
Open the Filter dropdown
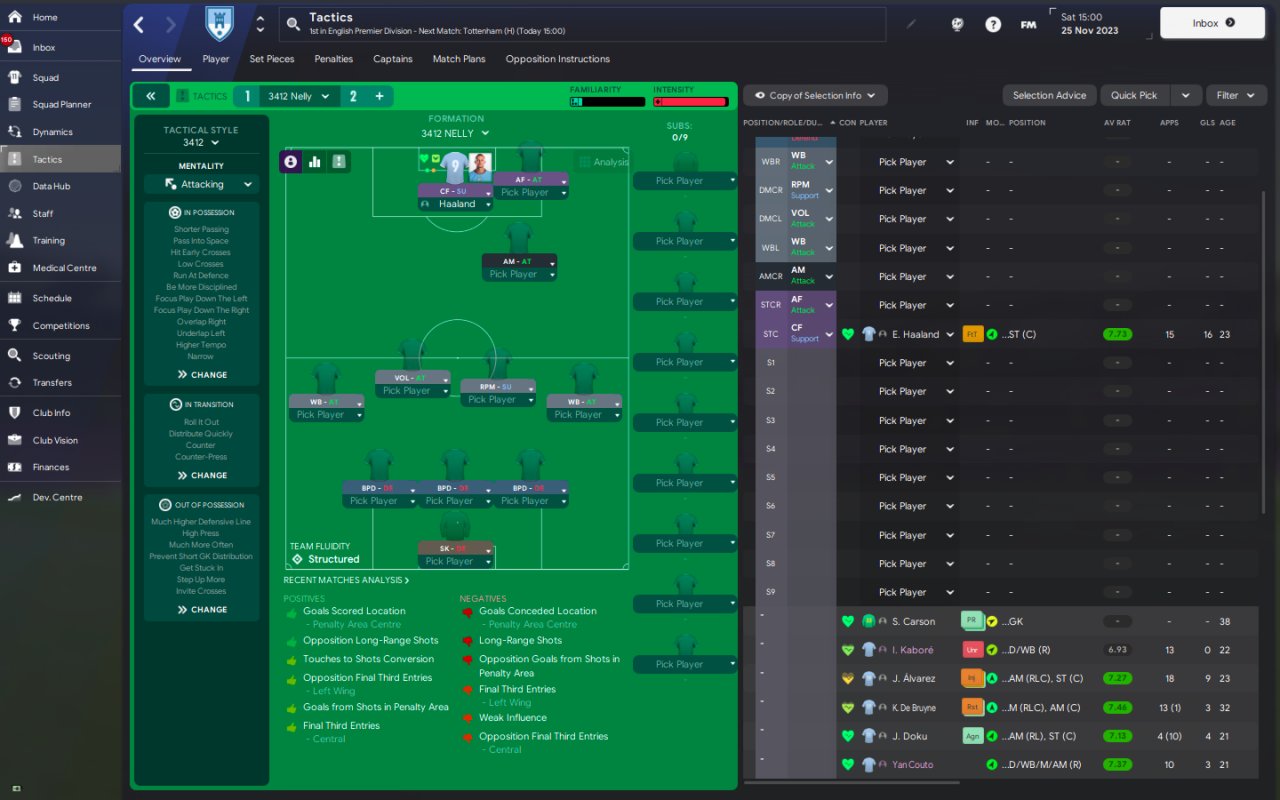[1236, 96]
